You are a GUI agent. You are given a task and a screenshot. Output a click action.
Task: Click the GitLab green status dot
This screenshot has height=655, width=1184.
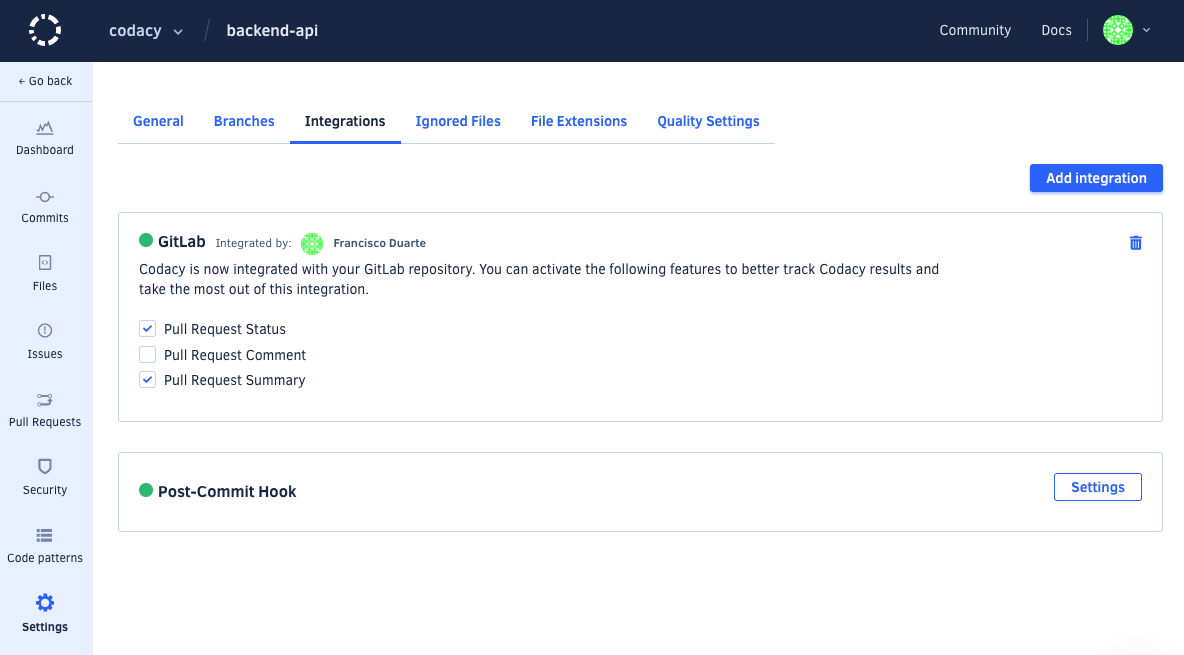(146, 241)
